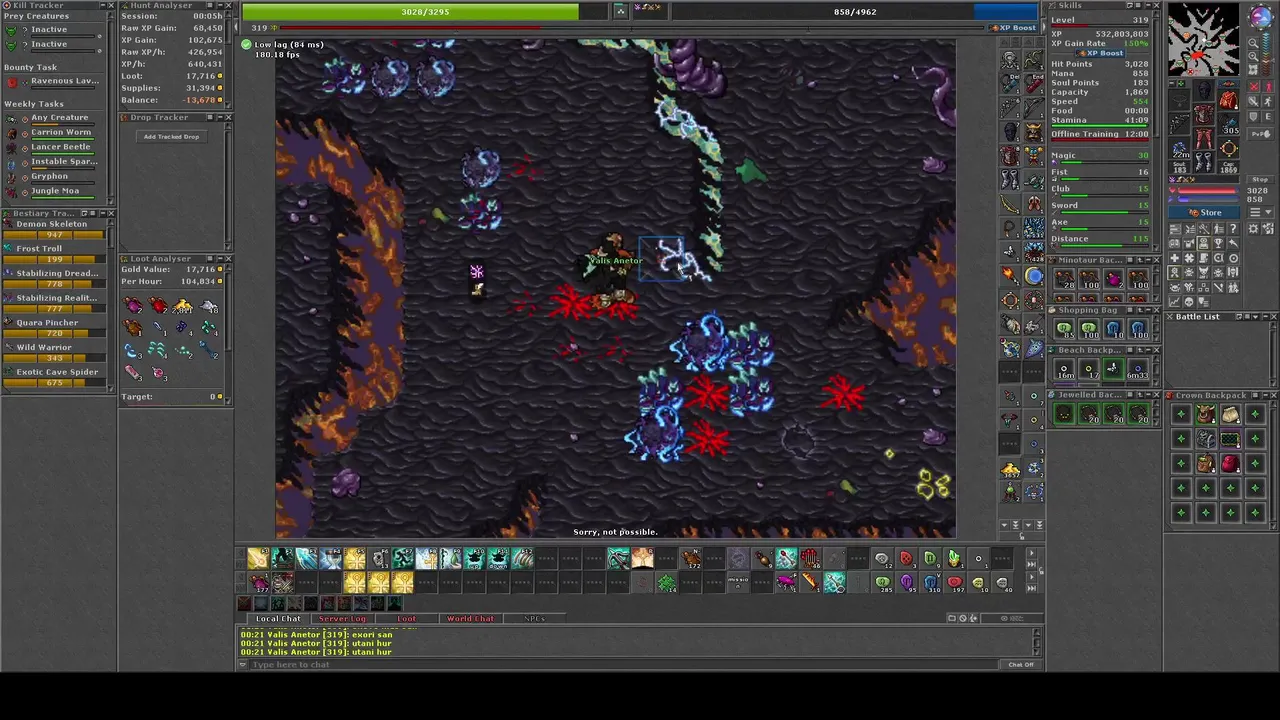The image size is (1280, 720).
Task: Collapse the Loot Analyser panel
Action: point(218,258)
